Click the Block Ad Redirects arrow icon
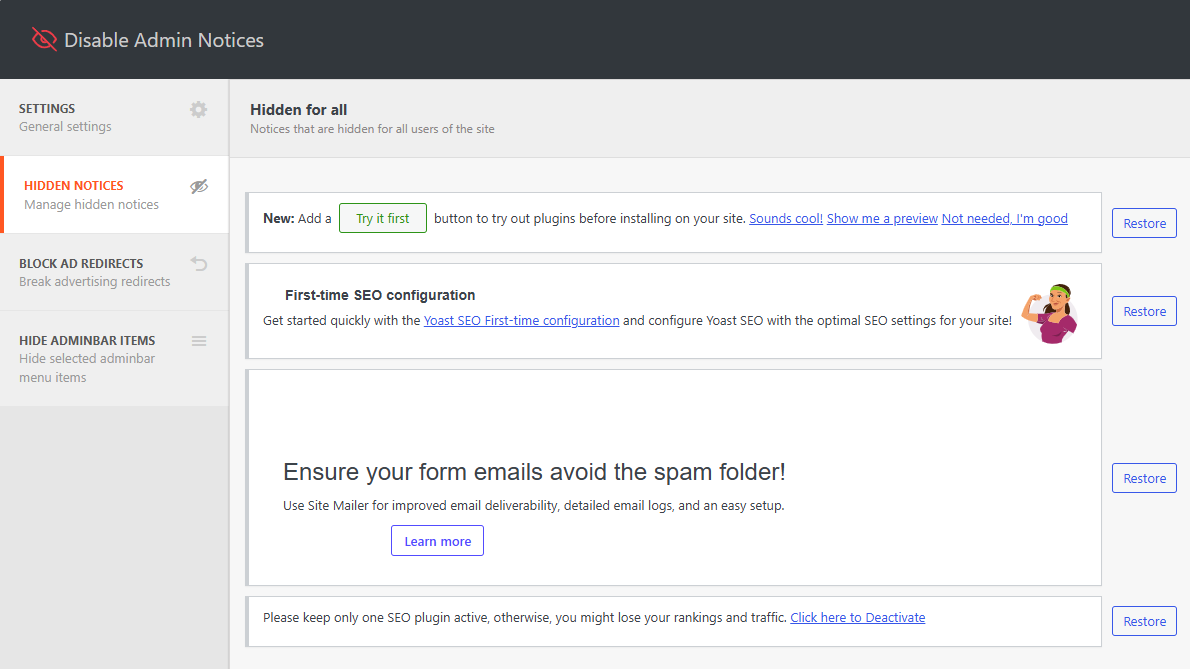The width and height of the screenshot is (1190, 669). (199, 264)
